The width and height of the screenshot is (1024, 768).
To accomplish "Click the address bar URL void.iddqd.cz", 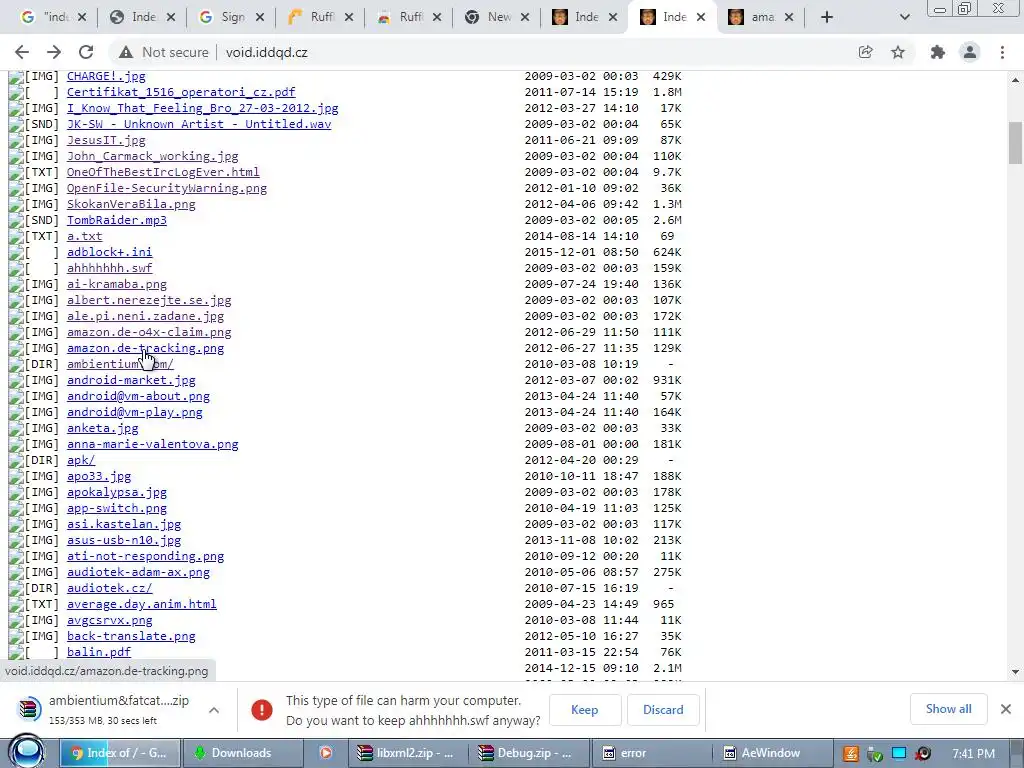I will (x=266, y=52).
